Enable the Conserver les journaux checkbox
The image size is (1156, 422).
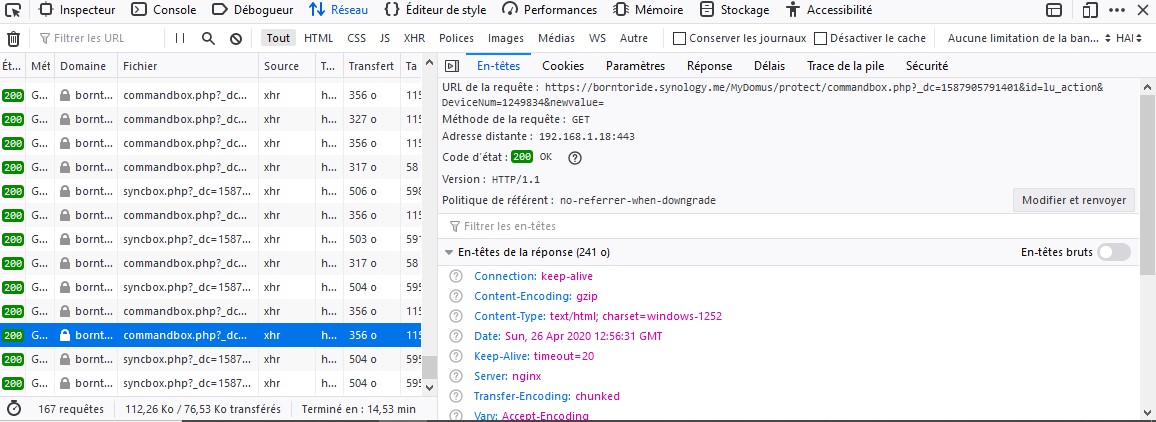(680, 39)
